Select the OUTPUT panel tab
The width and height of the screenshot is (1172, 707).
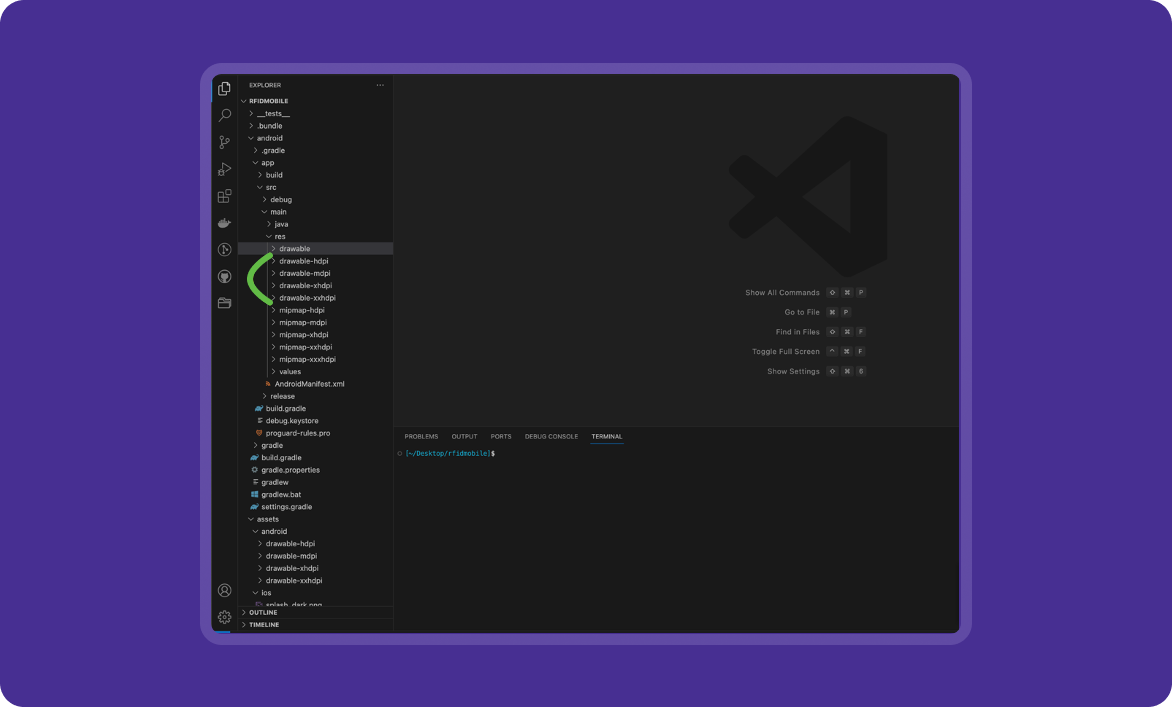[x=464, y=436]
